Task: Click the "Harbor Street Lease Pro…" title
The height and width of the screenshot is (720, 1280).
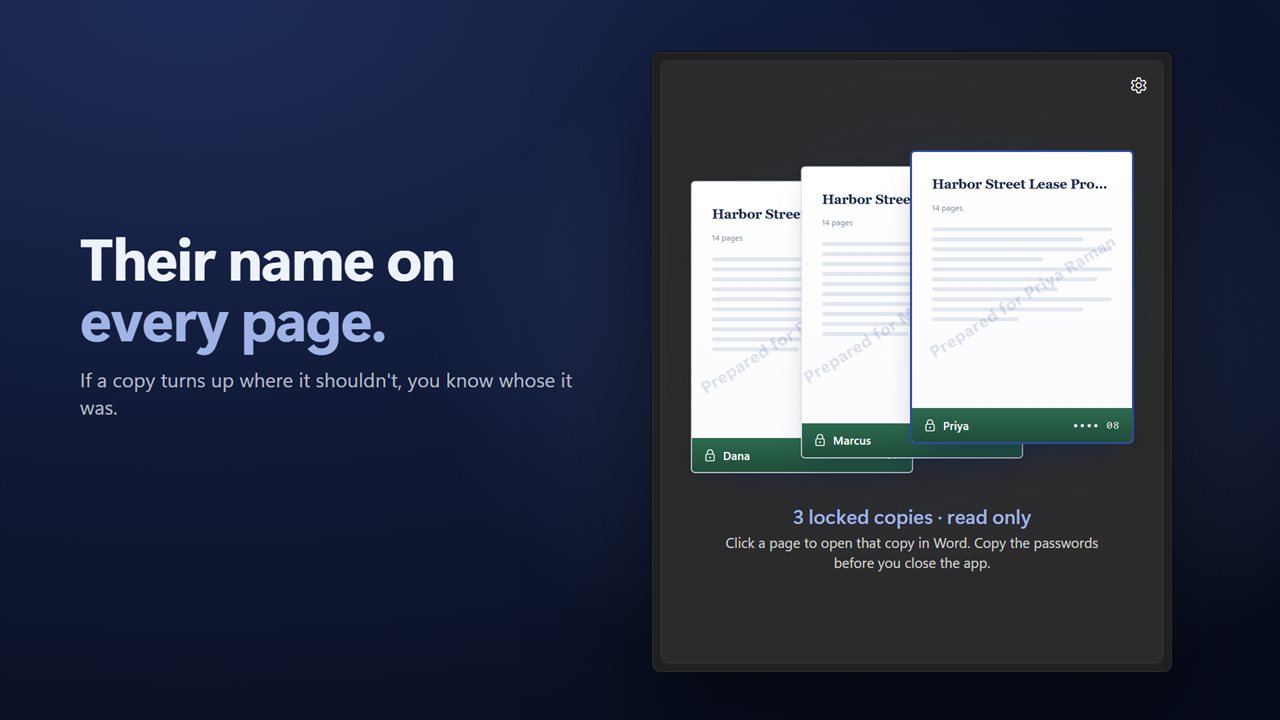Action: tap(1020, 184)
